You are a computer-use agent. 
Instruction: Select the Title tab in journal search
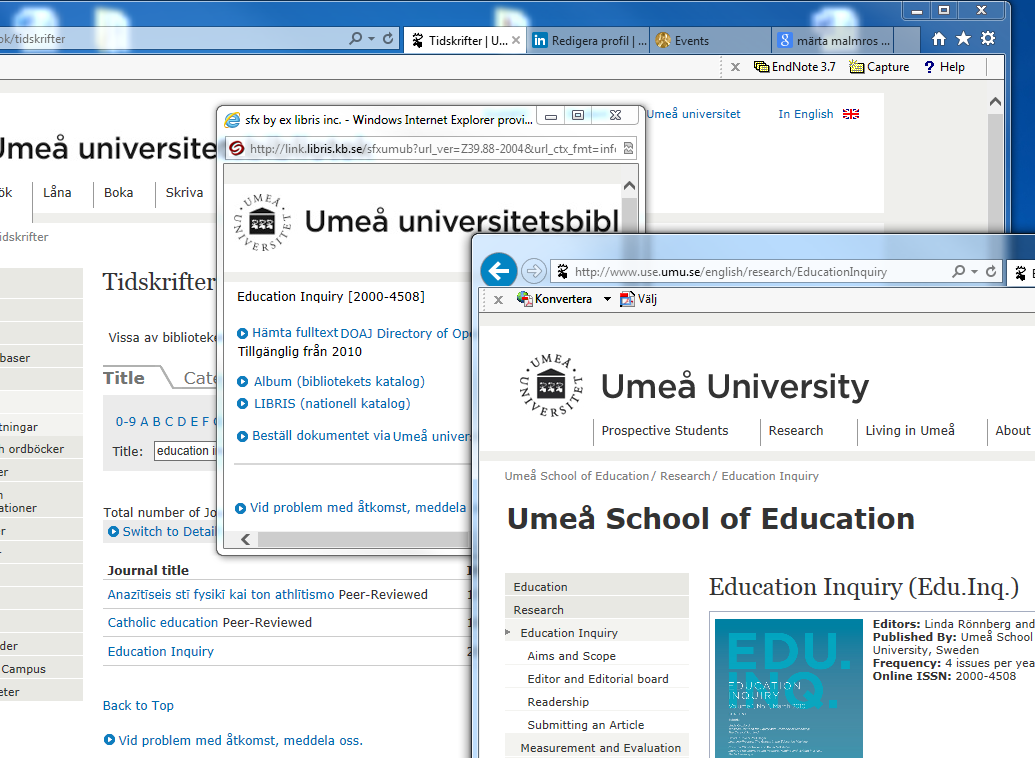[x=124, y=378]
